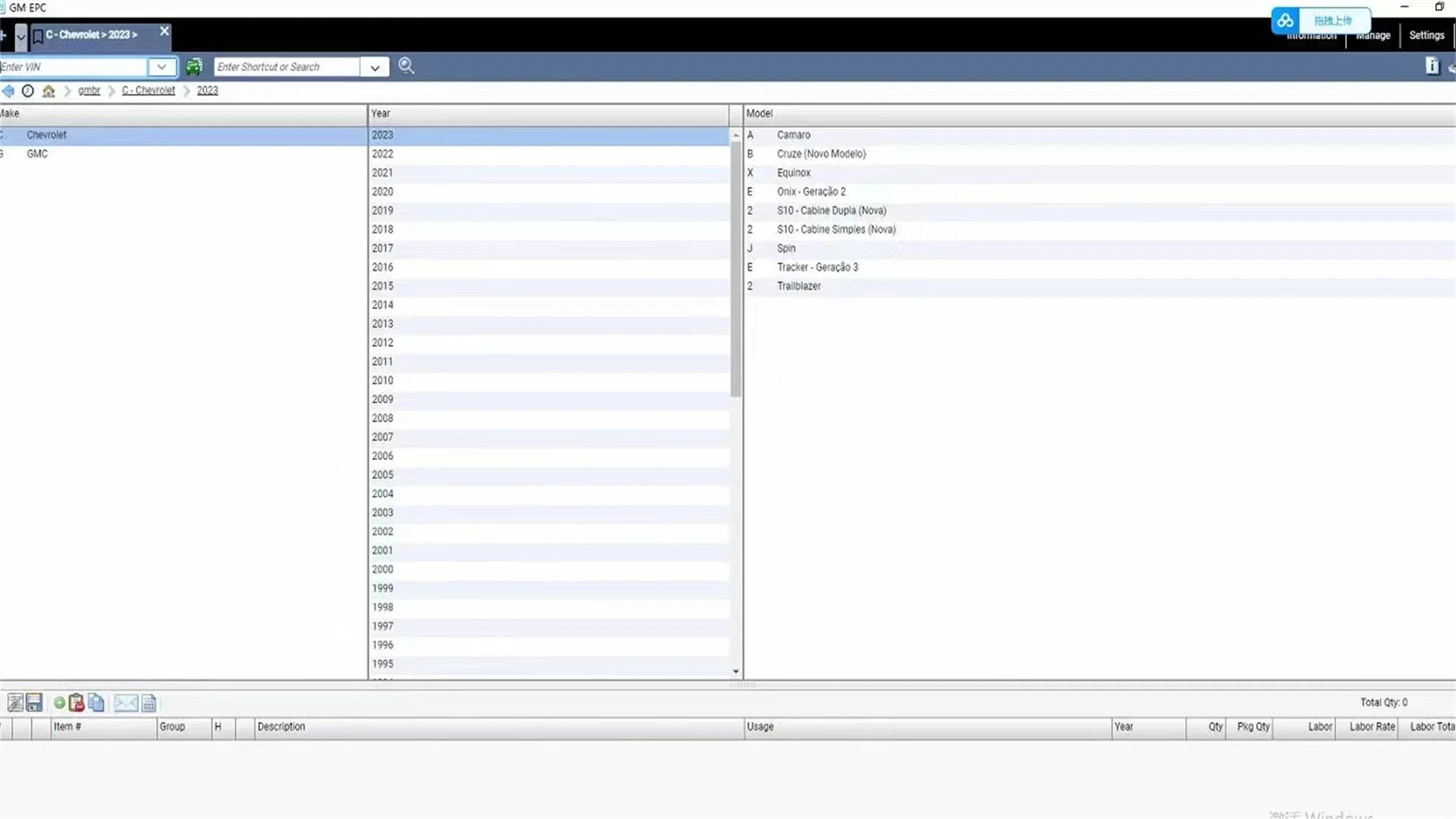The image size is (1456, 819).
Task: Click the C - Chevrolet breadcrumb link
Action: (x=149, y=90)
